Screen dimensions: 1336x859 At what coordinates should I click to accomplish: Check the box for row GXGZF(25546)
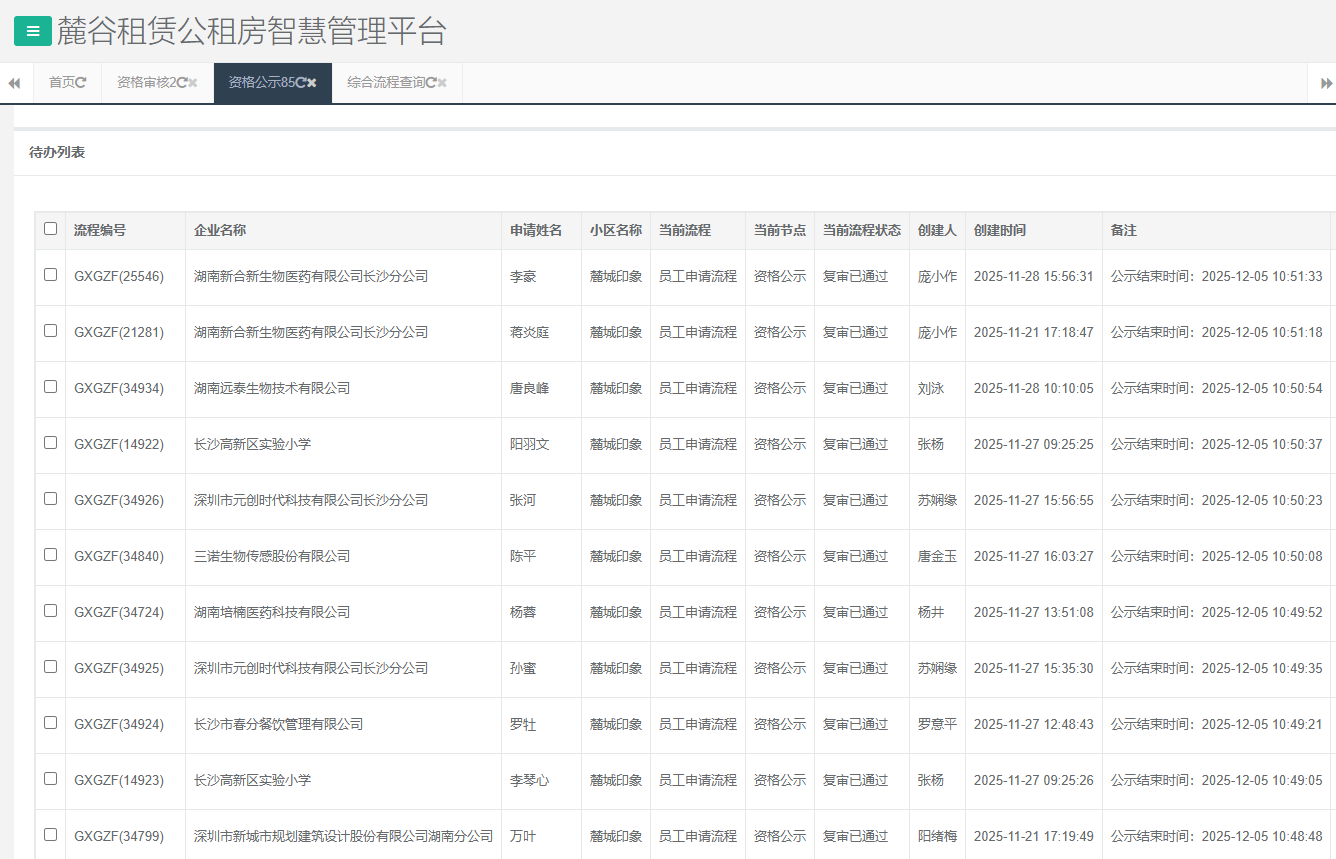click(x=51, y=275)
